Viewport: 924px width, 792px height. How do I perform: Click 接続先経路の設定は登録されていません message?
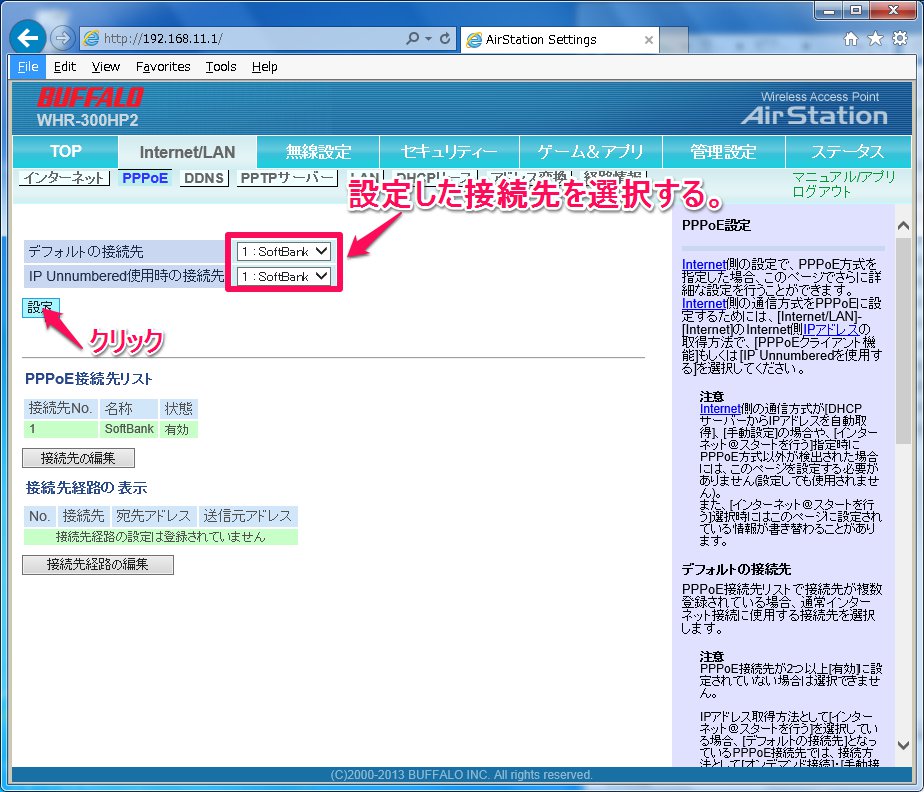(161, 537)
